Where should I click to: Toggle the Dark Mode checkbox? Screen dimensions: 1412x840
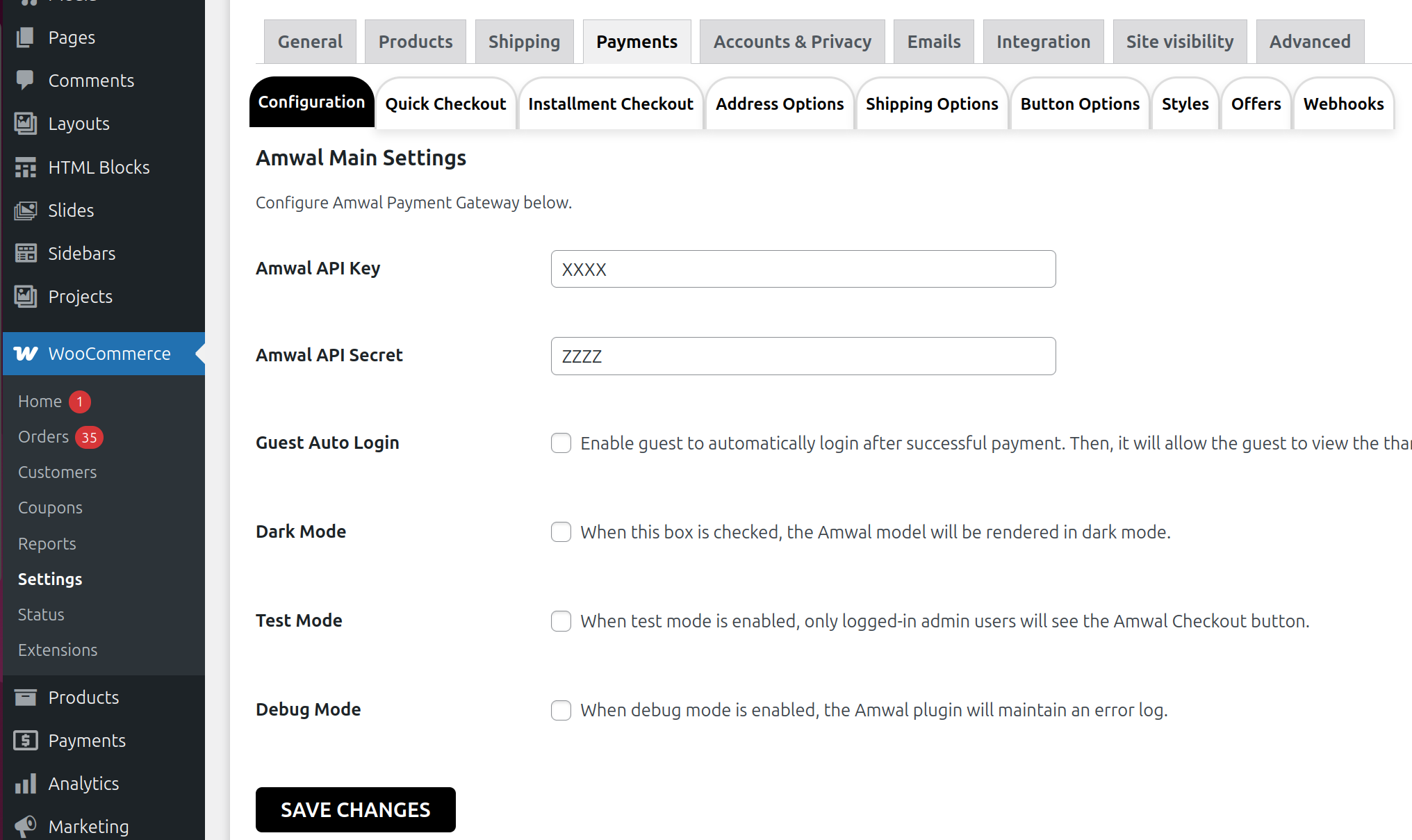click(x=561, y=532)
